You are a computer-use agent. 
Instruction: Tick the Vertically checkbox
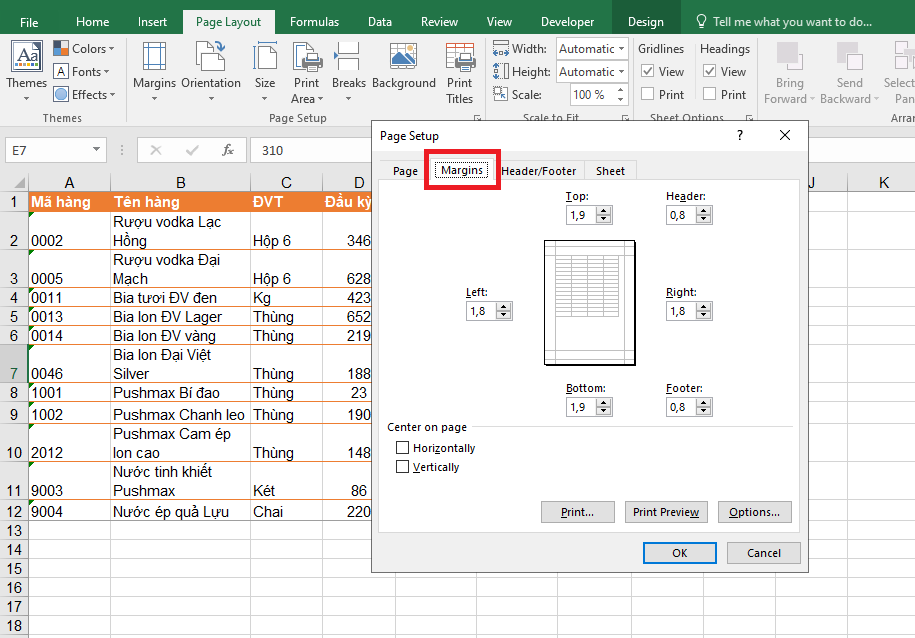coord(403,467)
